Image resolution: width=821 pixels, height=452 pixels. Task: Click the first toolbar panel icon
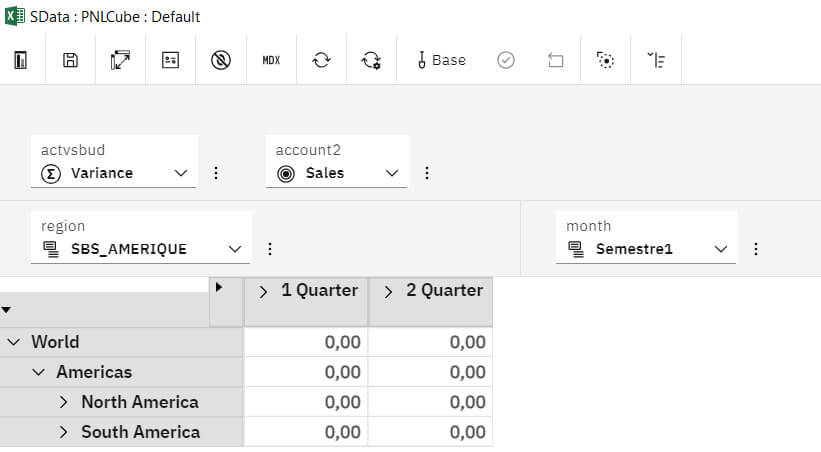tap(20, 60)
